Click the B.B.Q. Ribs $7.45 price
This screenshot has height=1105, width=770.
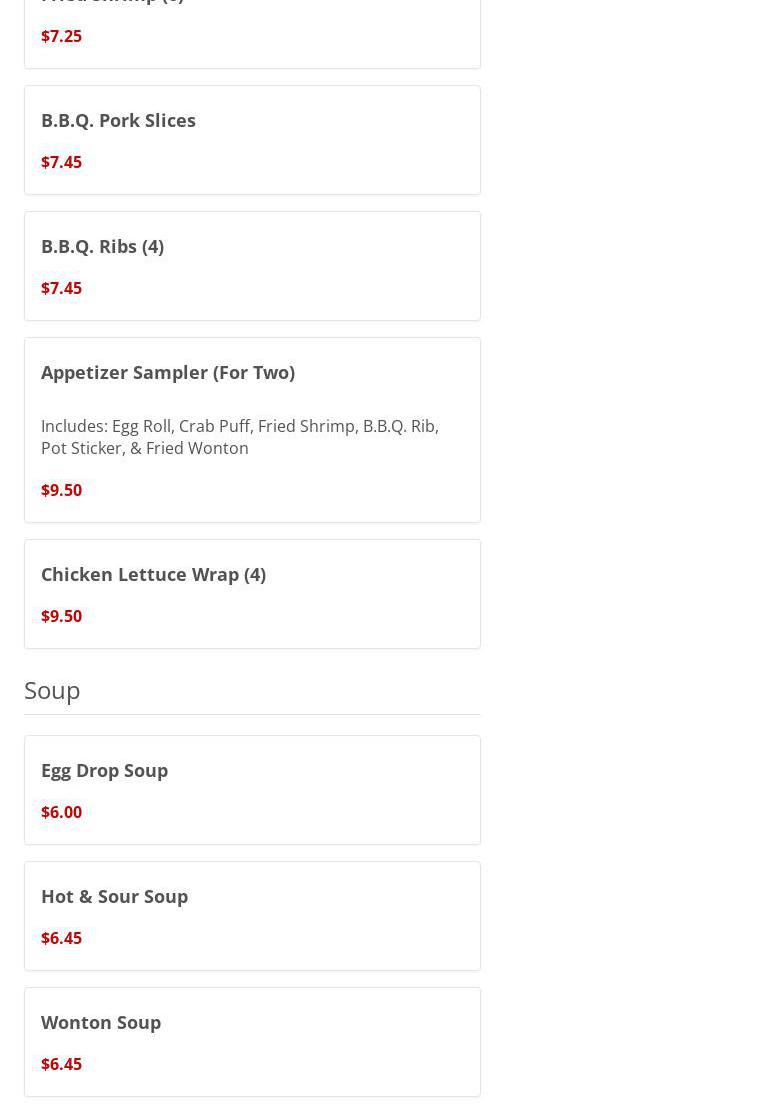point(61,288)
